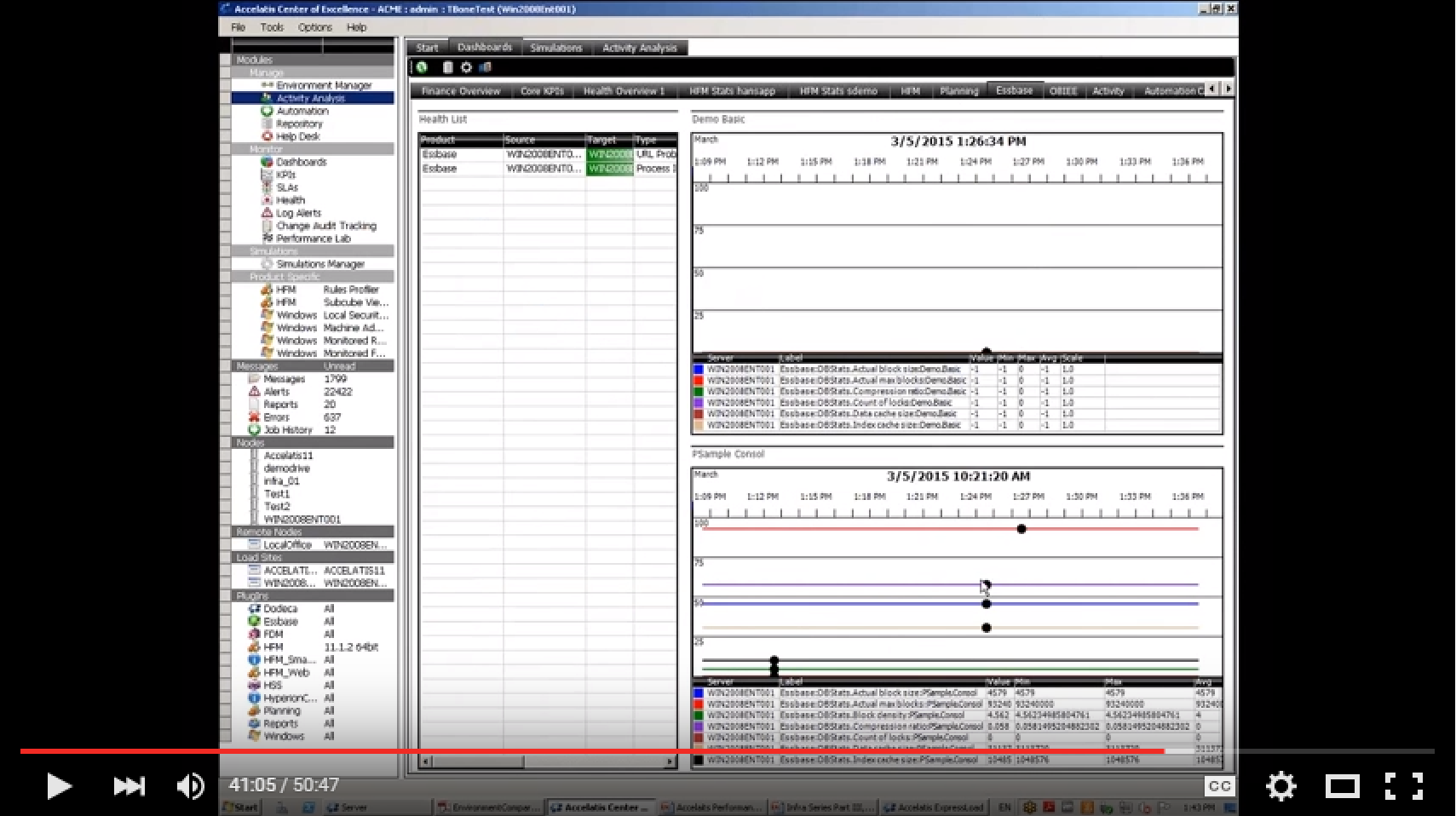Open the Finance Overview dashboard tab

pyautogui.click(x=461, y=91)
